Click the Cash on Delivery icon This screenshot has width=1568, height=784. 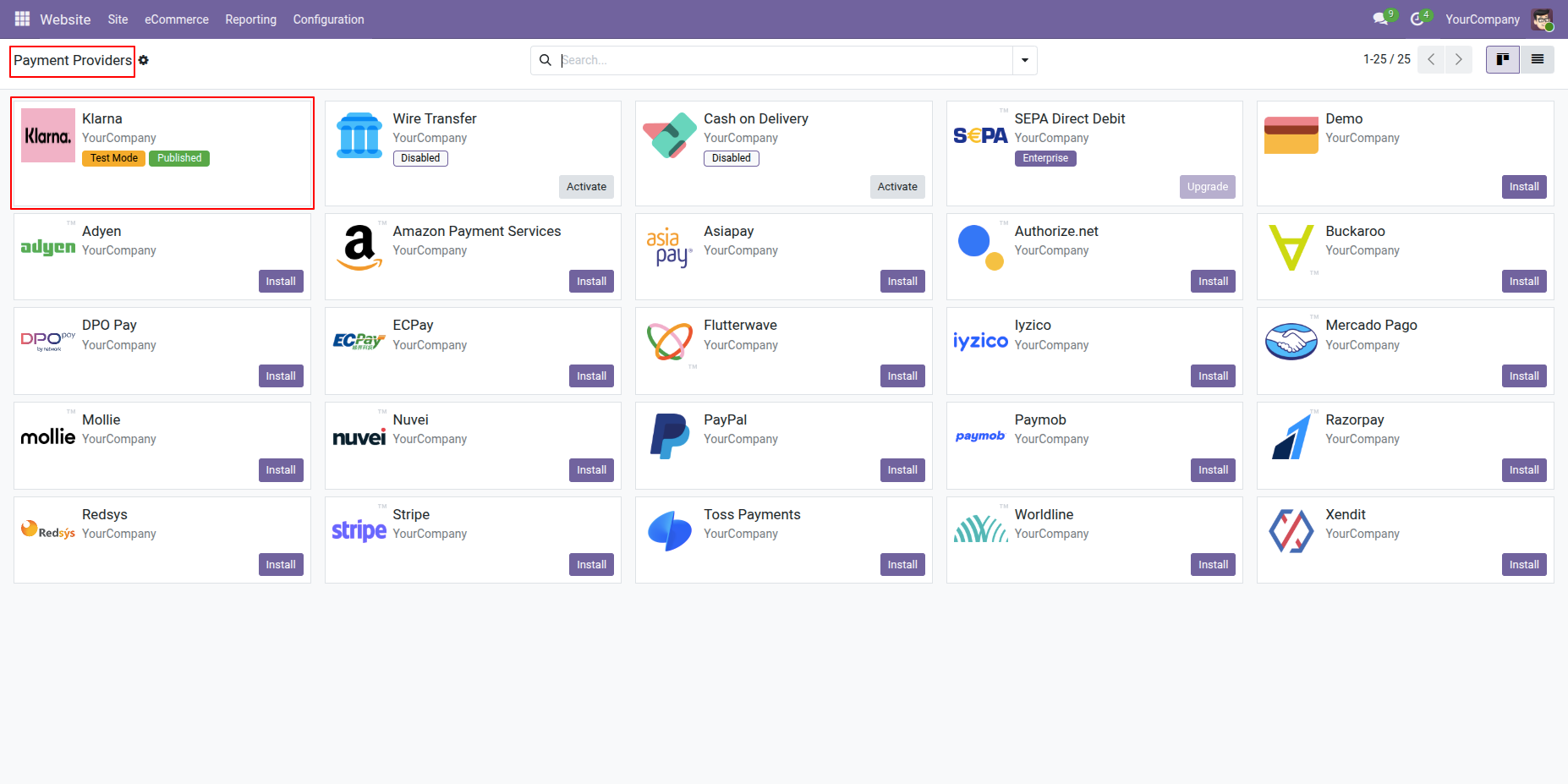coord(670,135)
